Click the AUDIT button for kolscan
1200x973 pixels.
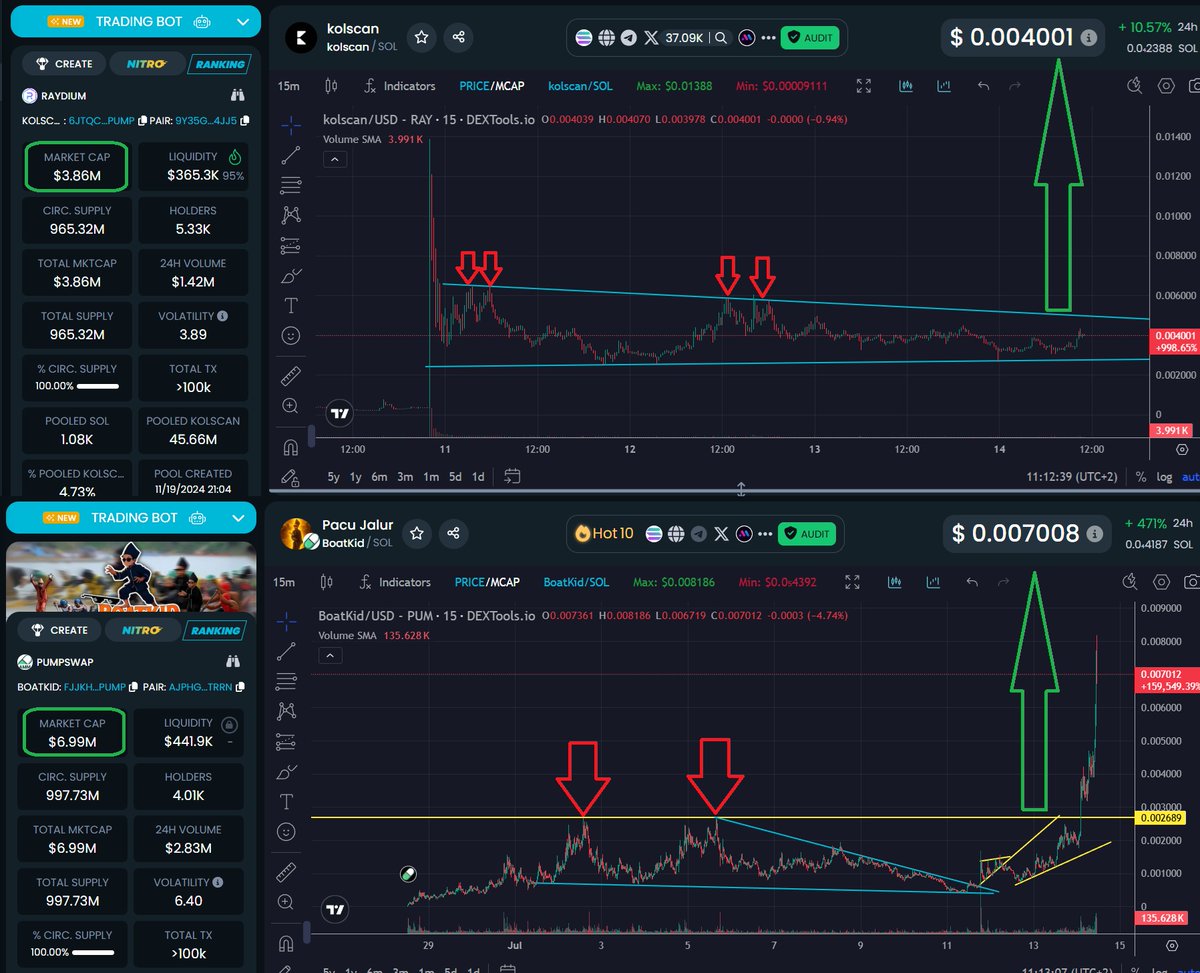tap(810, 38)
